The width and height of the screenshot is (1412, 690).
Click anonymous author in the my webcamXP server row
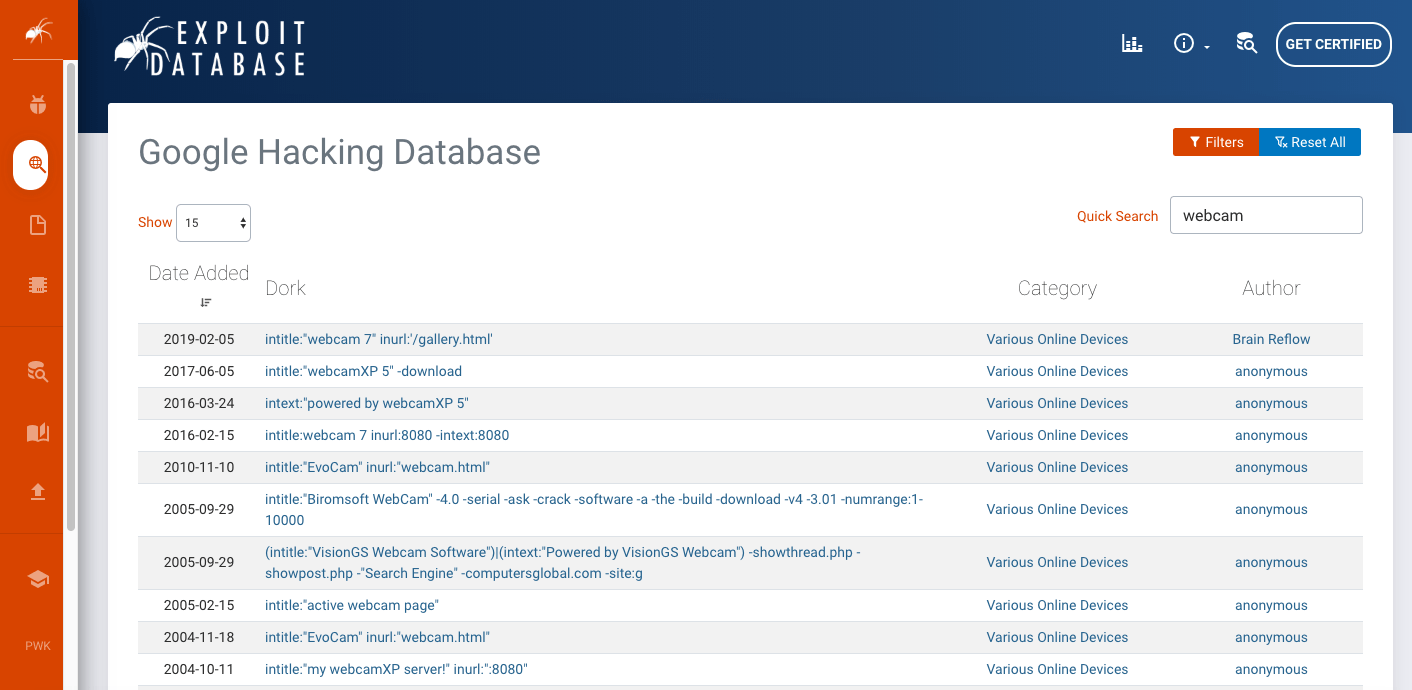point(1271,669)
